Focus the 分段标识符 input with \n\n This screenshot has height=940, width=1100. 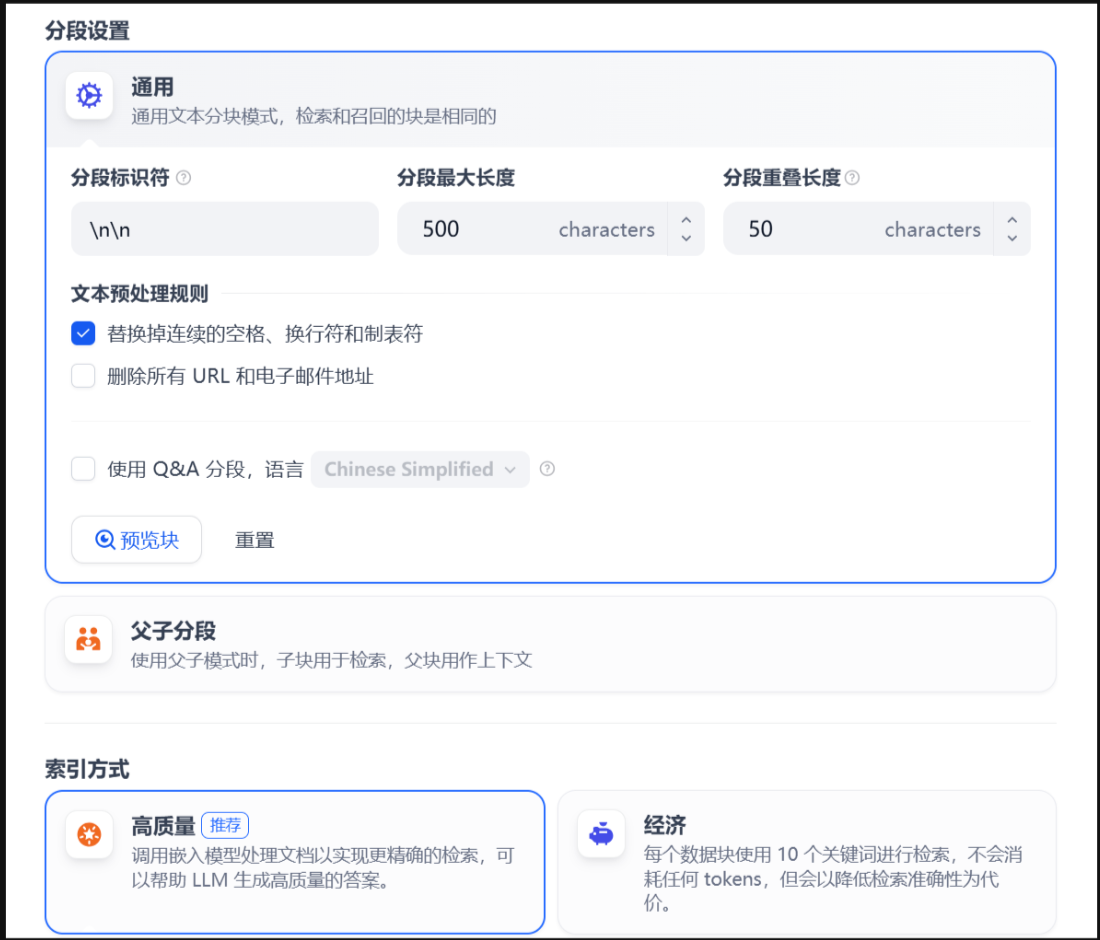(x=224, y=229)
